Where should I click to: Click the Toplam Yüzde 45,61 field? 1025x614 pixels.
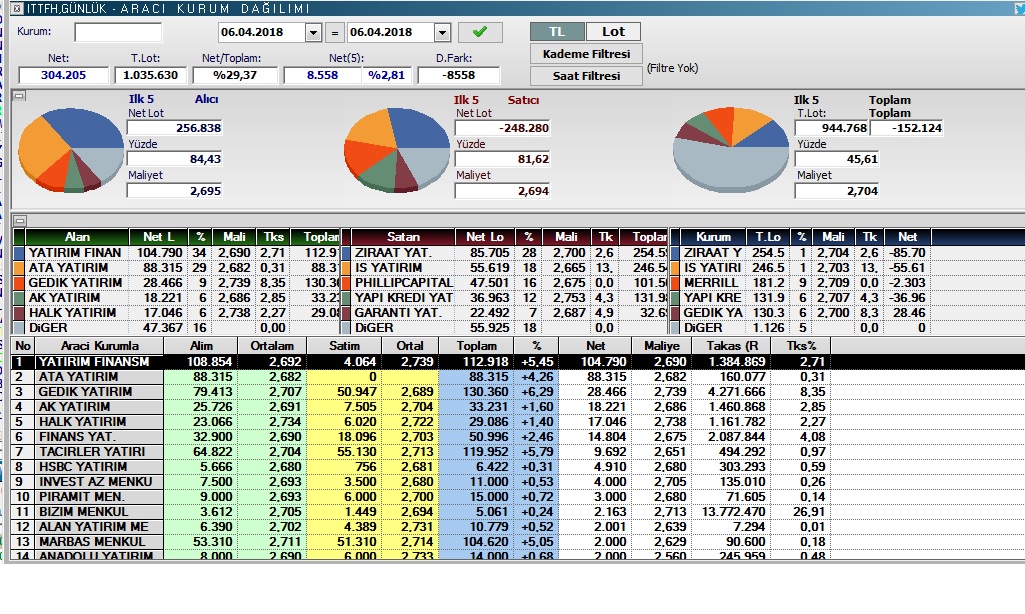tap(837, 159)
